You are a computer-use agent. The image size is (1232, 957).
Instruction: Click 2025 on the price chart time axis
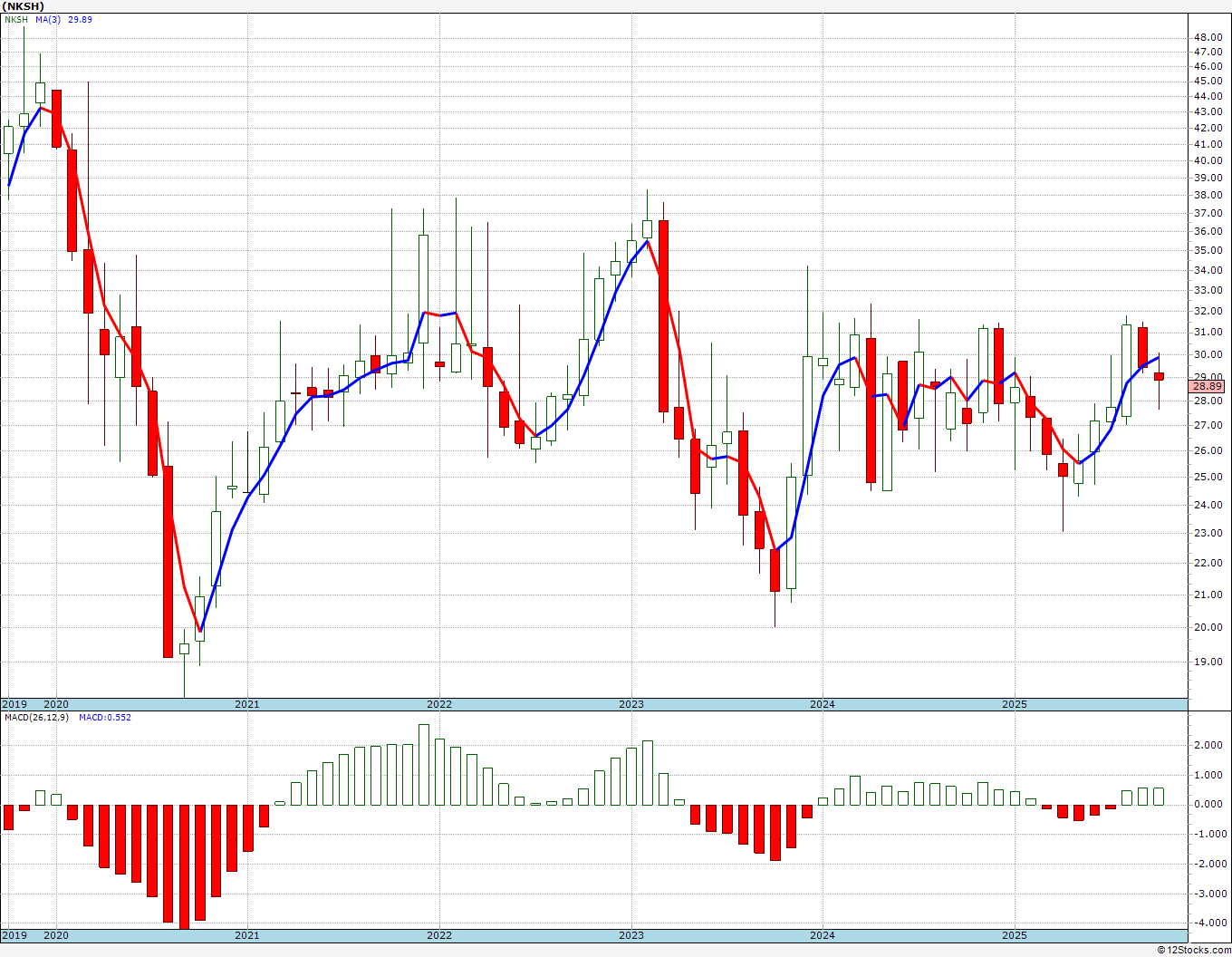coord(1015,704)
